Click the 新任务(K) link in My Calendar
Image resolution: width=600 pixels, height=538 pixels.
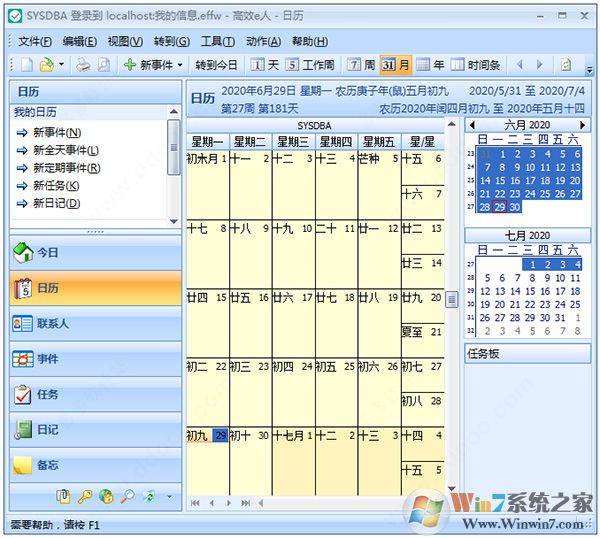pos(56,186)
